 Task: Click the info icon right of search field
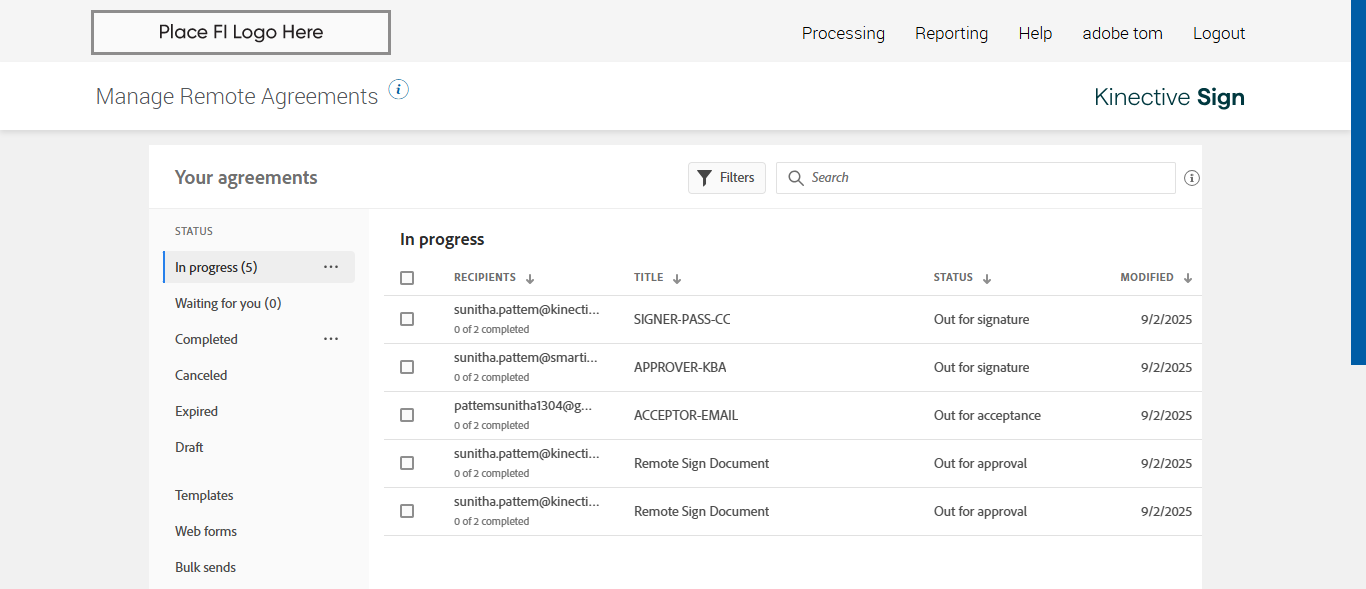1191,178
